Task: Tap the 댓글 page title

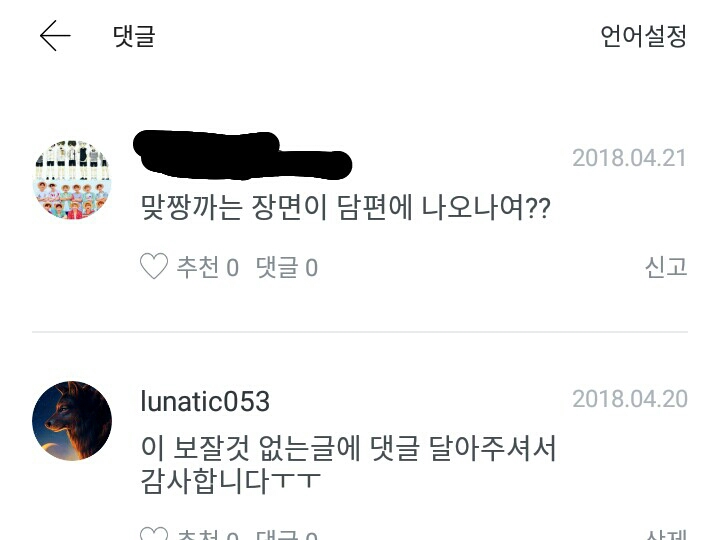Action: [x=134, y=36]
